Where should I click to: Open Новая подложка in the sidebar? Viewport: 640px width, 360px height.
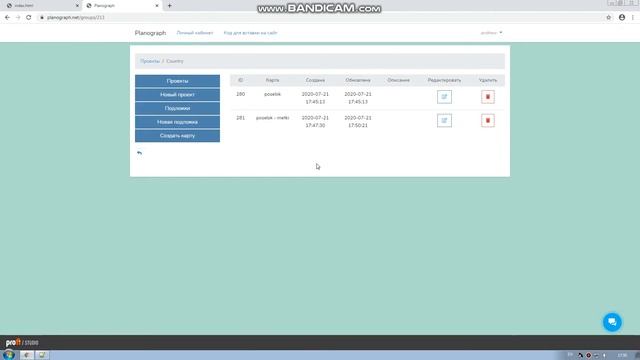(x=177, y=122)
